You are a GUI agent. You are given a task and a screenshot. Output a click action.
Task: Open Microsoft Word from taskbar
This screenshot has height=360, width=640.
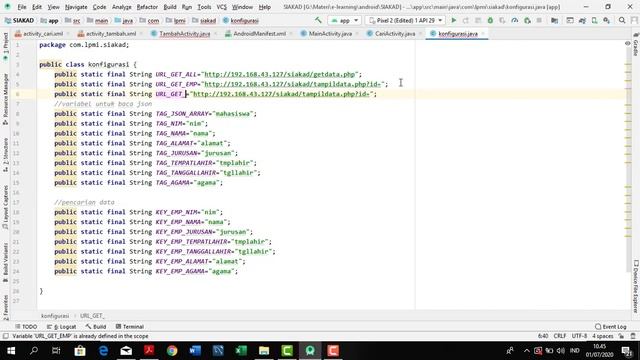tap(195, 351)
